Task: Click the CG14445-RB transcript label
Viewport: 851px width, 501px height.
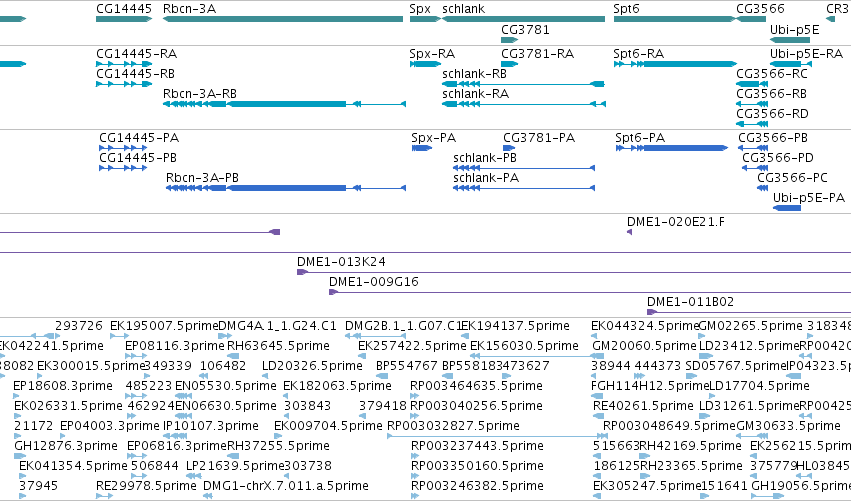Action: [135, 74]
